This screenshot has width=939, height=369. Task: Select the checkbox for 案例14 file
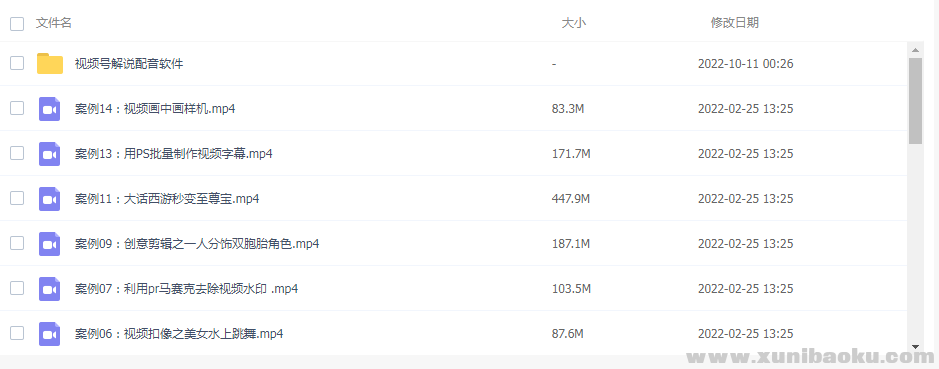17,108
